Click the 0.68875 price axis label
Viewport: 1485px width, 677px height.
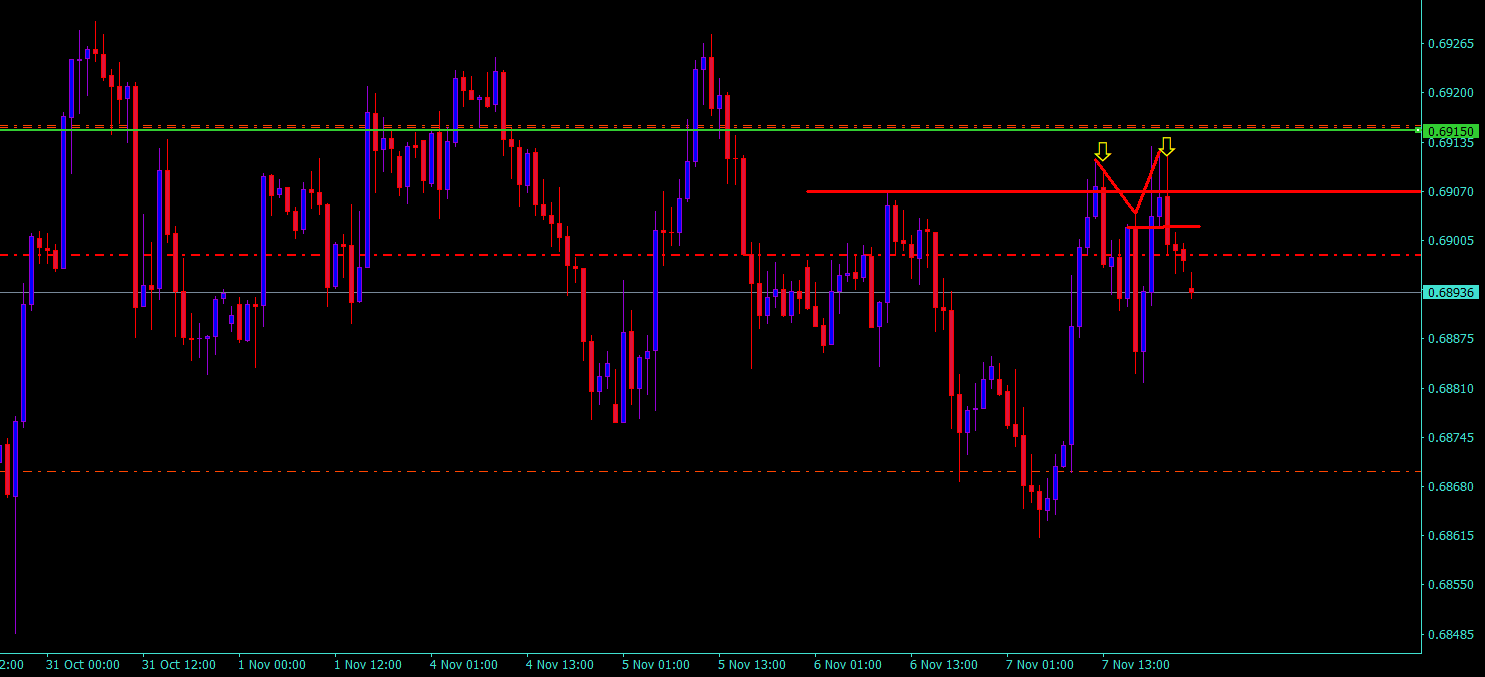coord(1450,339)
